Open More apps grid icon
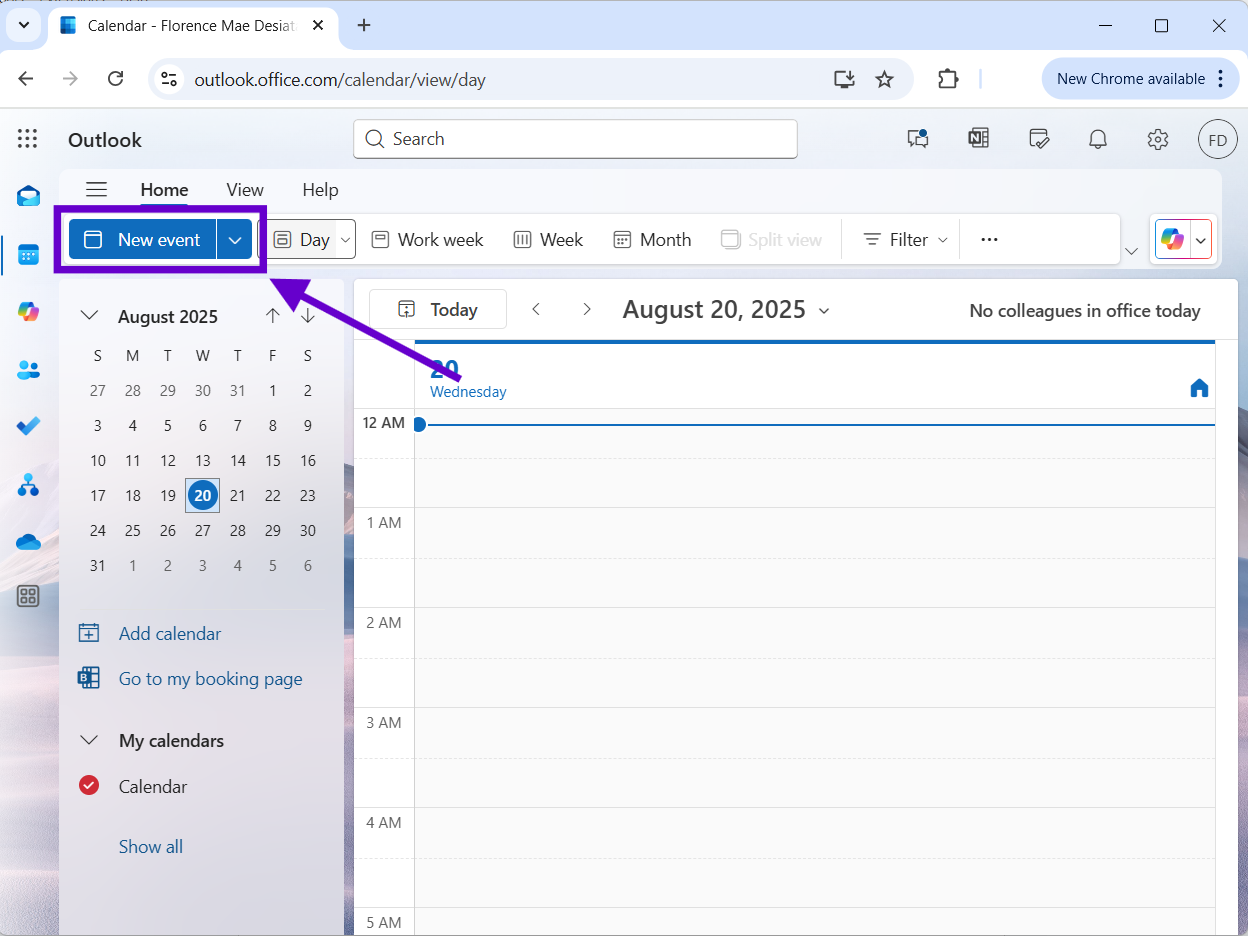The image size is (1248, 936). coord(28,597)
